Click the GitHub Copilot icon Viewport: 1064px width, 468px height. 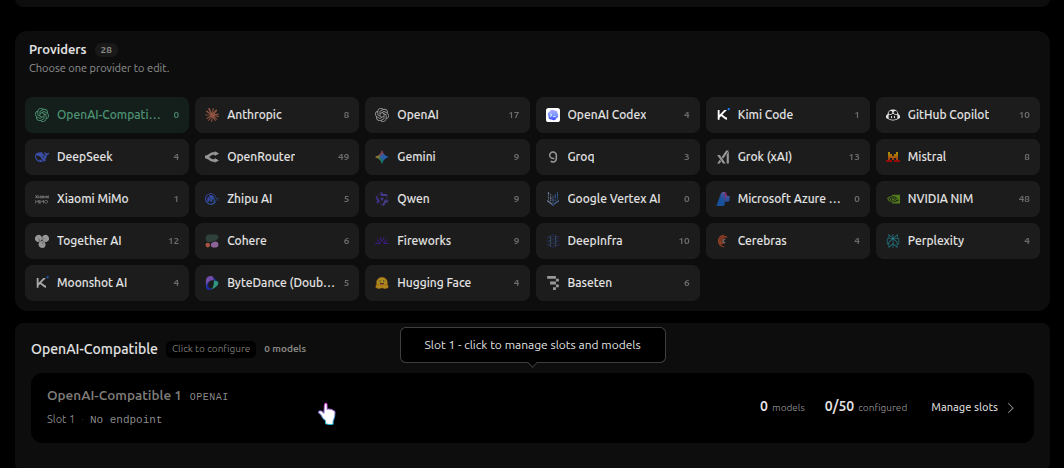point(893,115)
